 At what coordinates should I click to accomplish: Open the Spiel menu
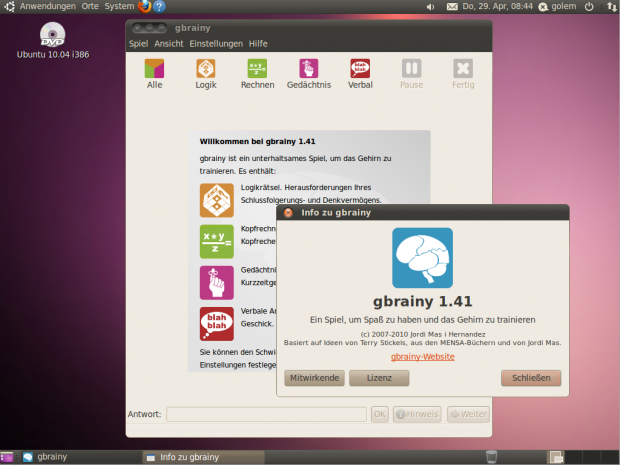point(138,43)
